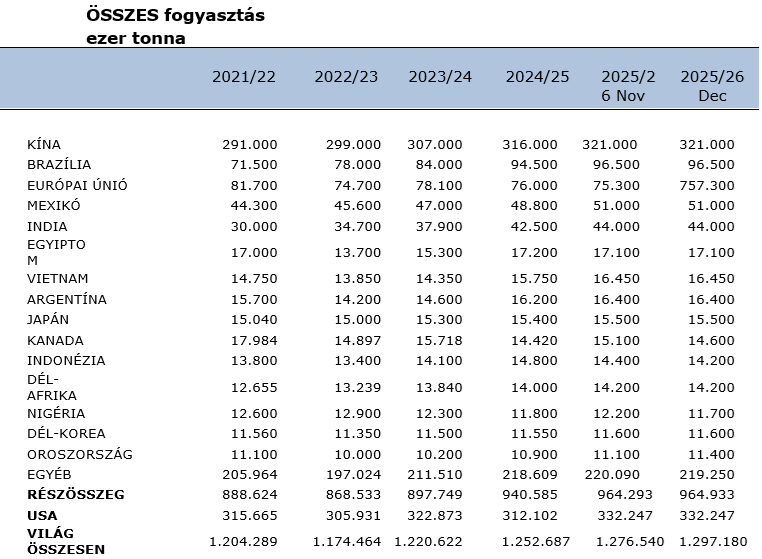Screen dimensions: 762x559
Task: Click the KÍNA row label
Action: pos(44,145)
